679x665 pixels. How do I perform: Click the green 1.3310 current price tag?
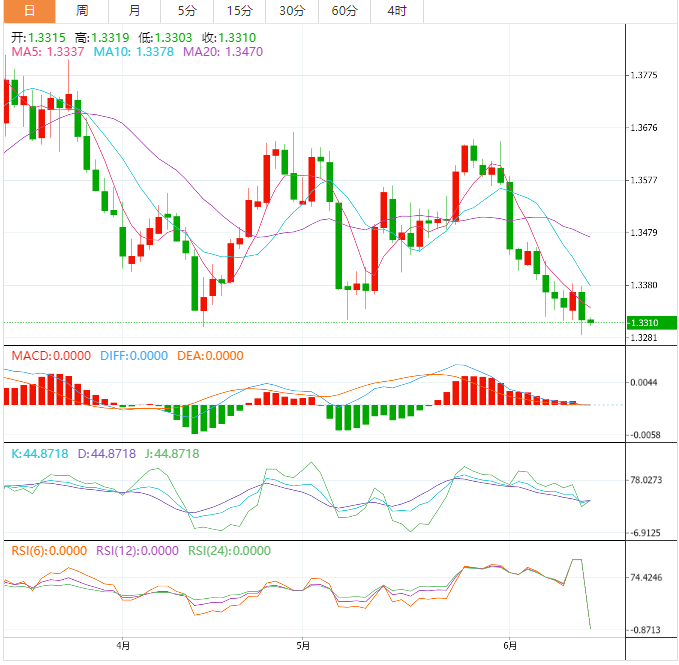point(649,323)
